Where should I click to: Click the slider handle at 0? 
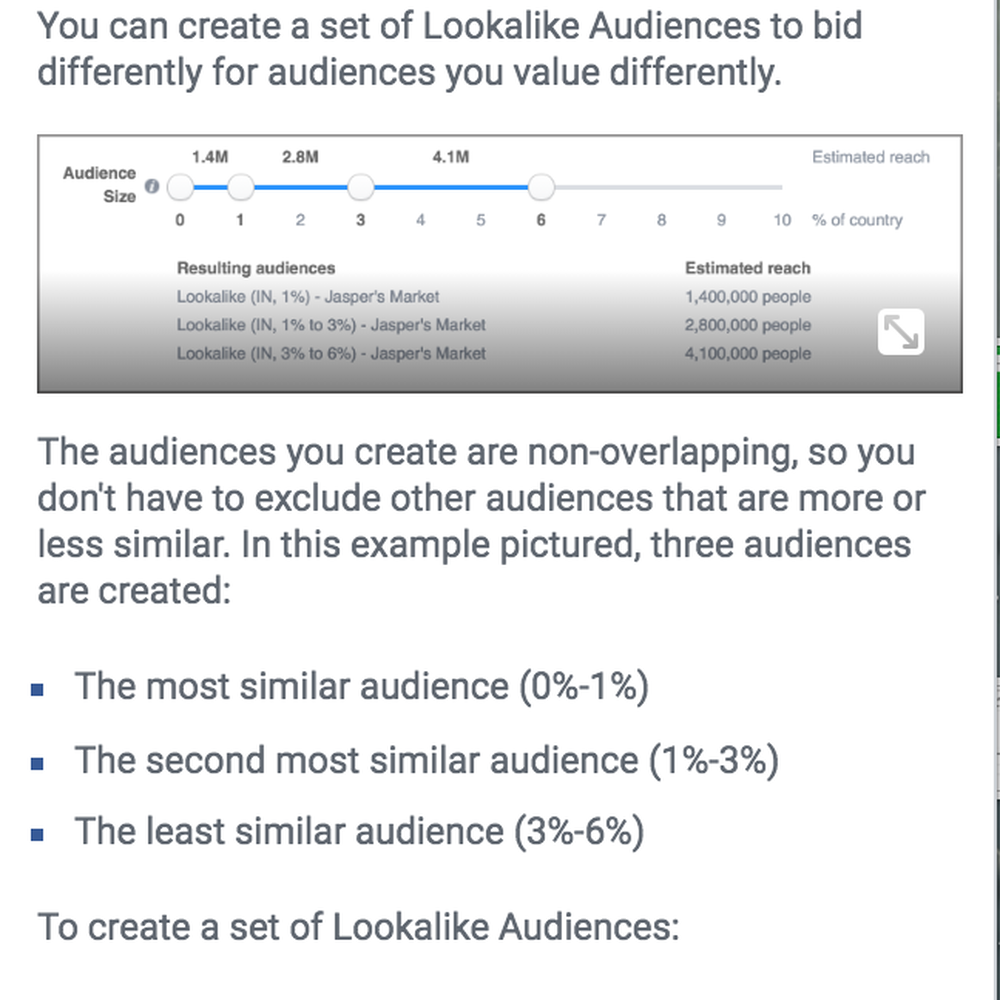(180, 187)
